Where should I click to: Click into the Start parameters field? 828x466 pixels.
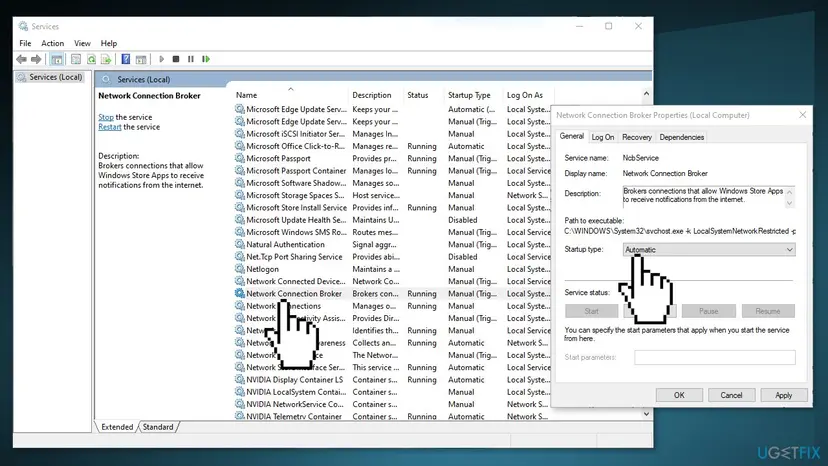point(714,357)
